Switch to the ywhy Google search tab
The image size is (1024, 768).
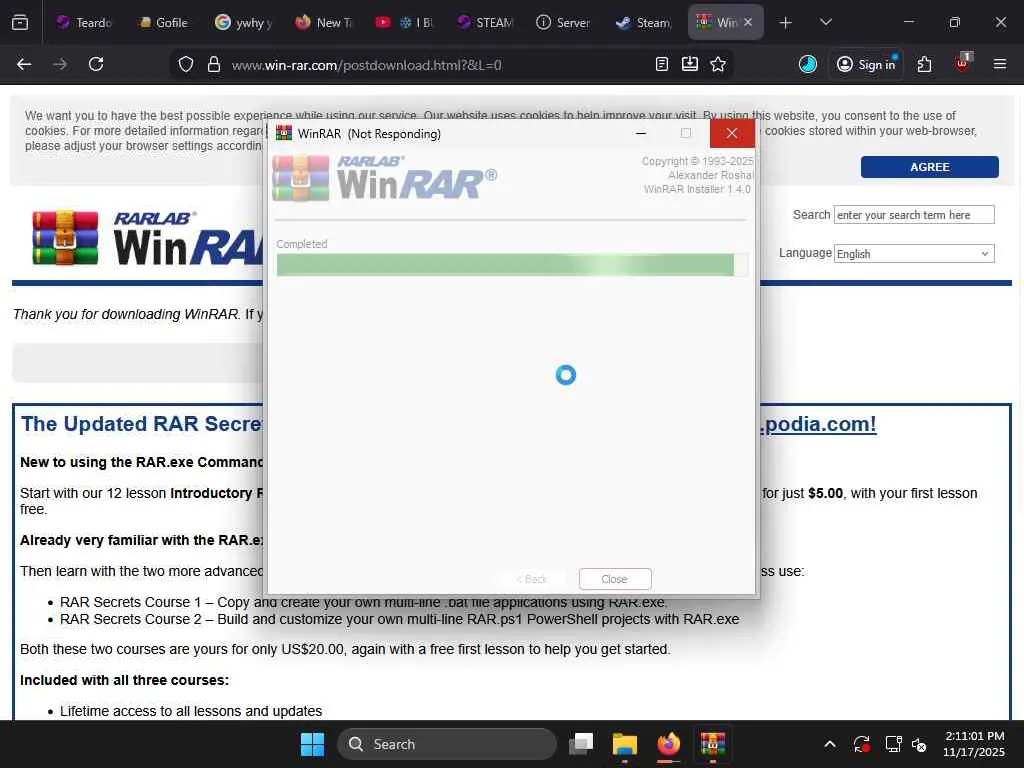pyautogui.click(x=243, y=22)
